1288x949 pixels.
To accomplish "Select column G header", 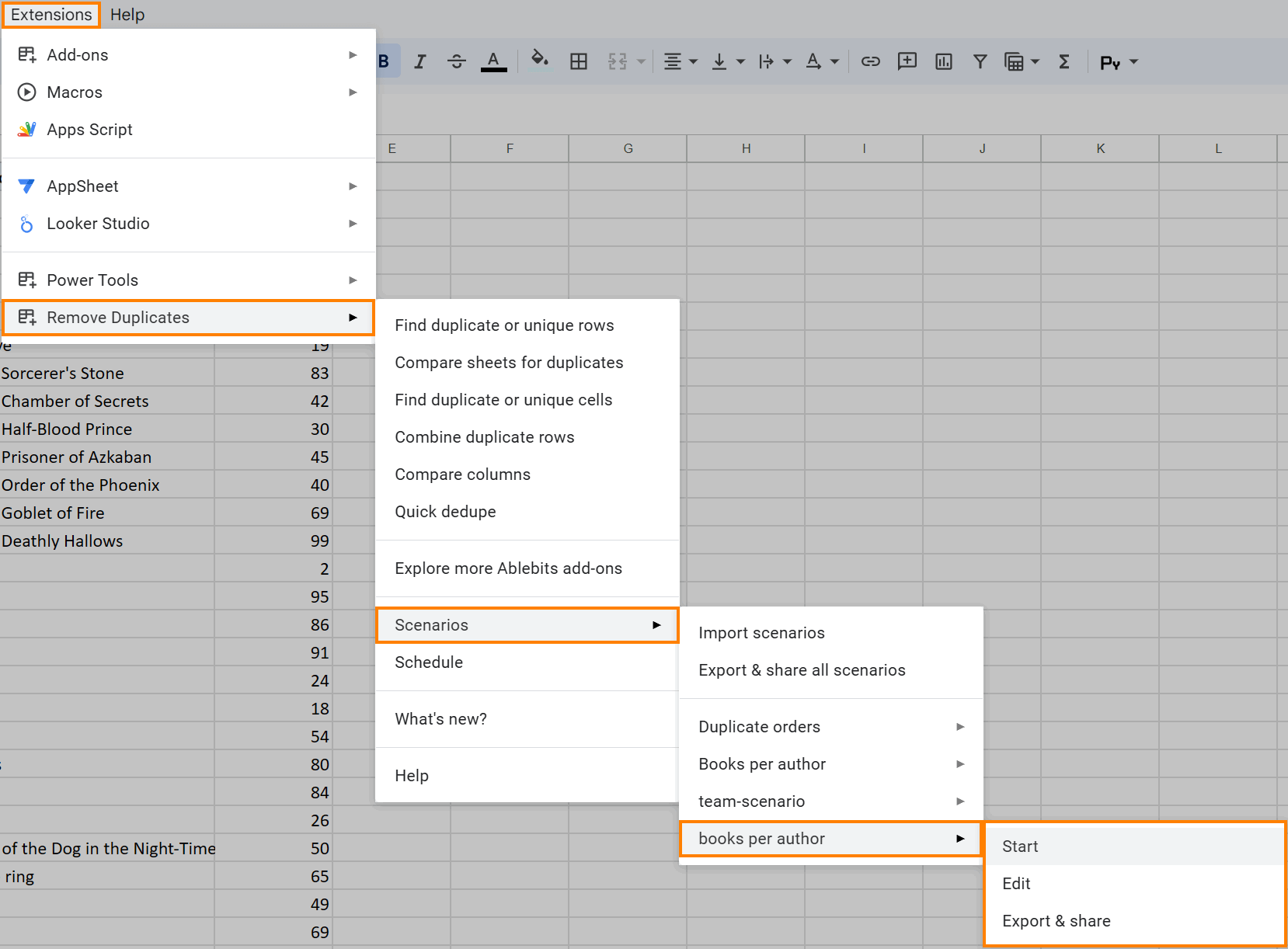I will pyautogui.click(x=628, y=148).
